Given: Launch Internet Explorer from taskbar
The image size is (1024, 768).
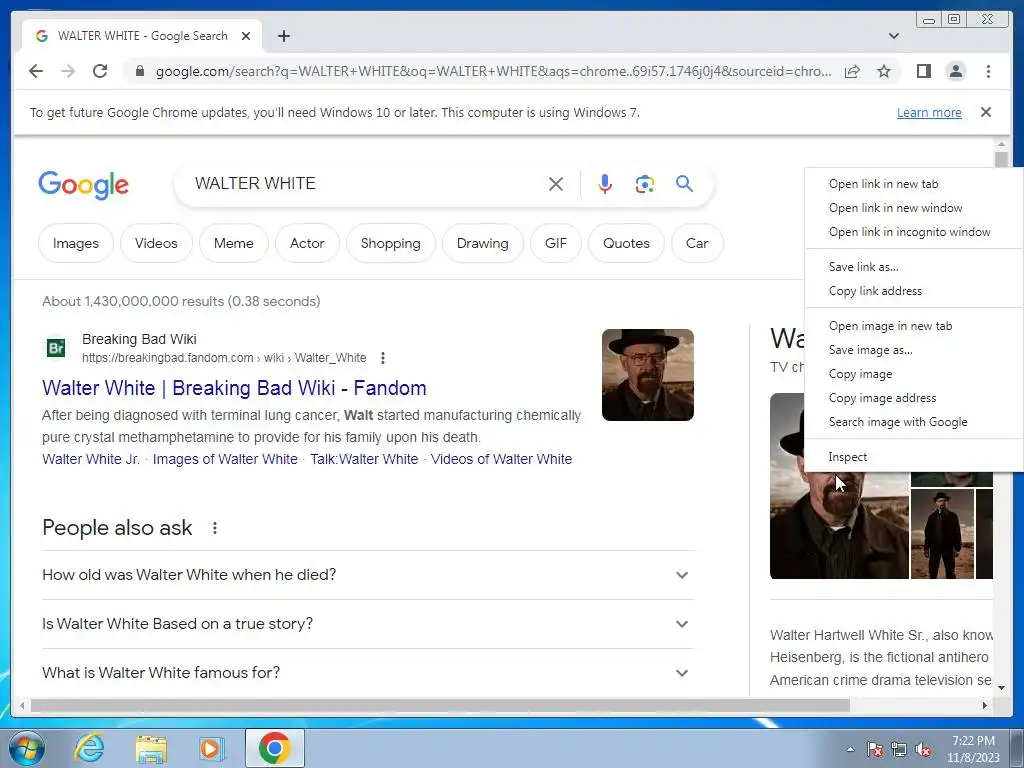Looking at the screenshot, I should [x=89, y=748].
